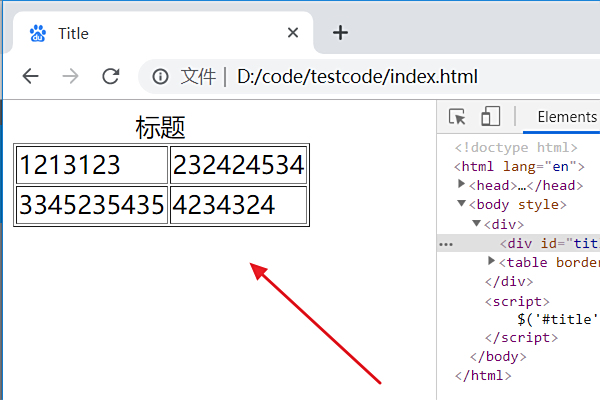Go forward to next page
Image resolution: width=600 pixels, height=400 pixels.
tap(70, 76)
